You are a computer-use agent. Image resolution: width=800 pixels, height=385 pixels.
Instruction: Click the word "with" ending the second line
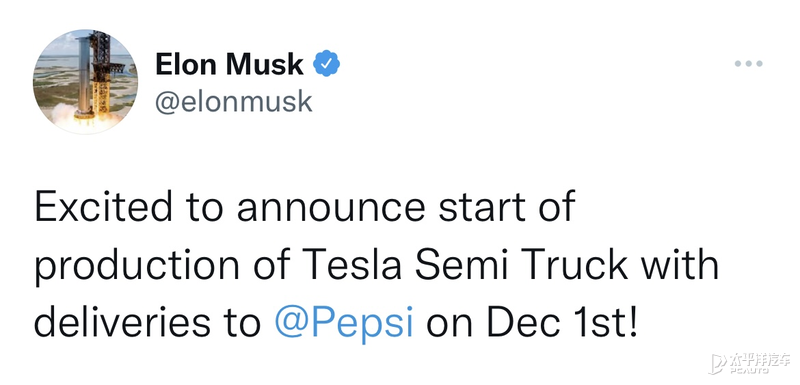tap(680, 265)
